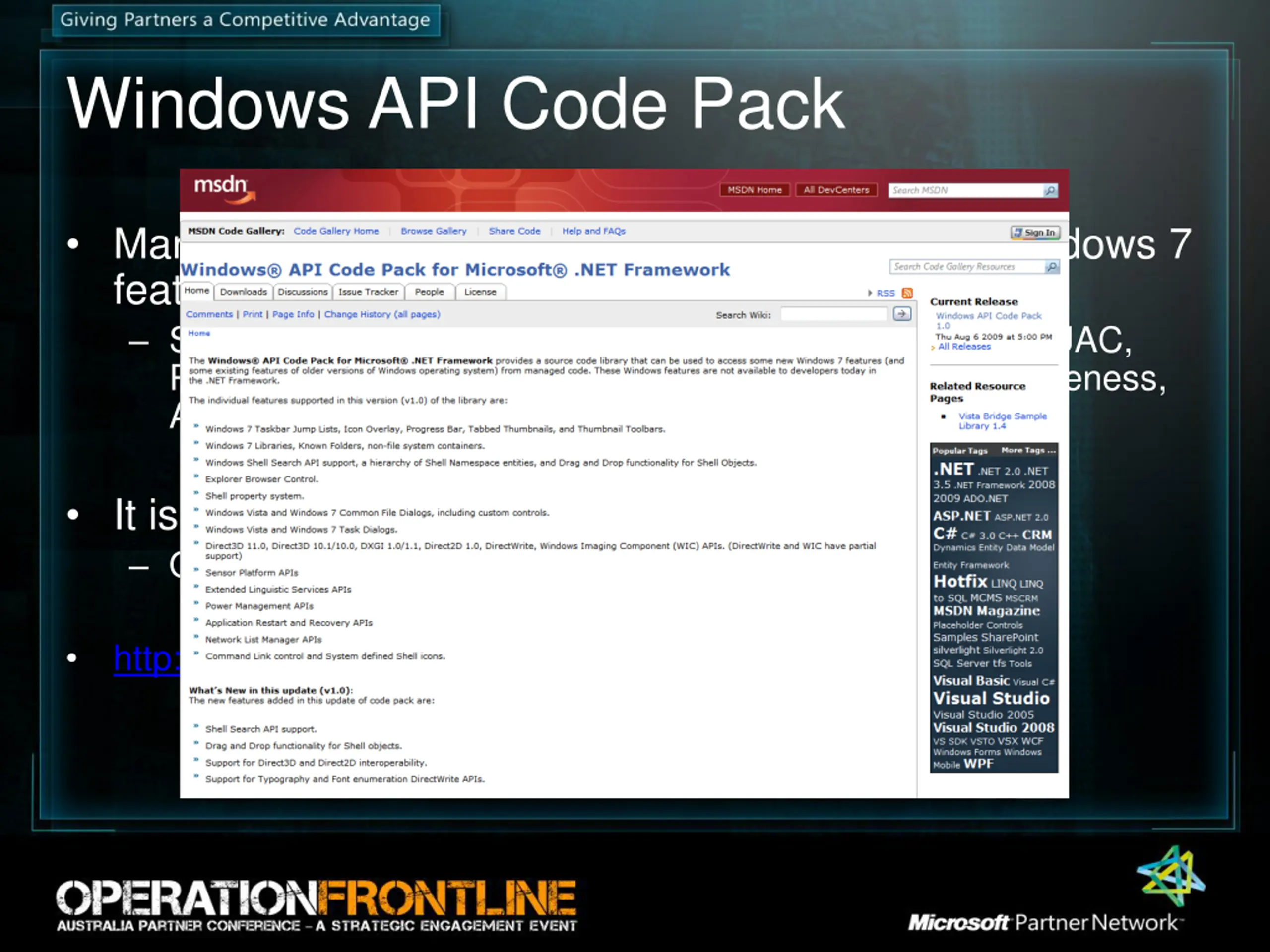
Task: Expand More Tags in Popular Tags
Action: [1028, 450]
